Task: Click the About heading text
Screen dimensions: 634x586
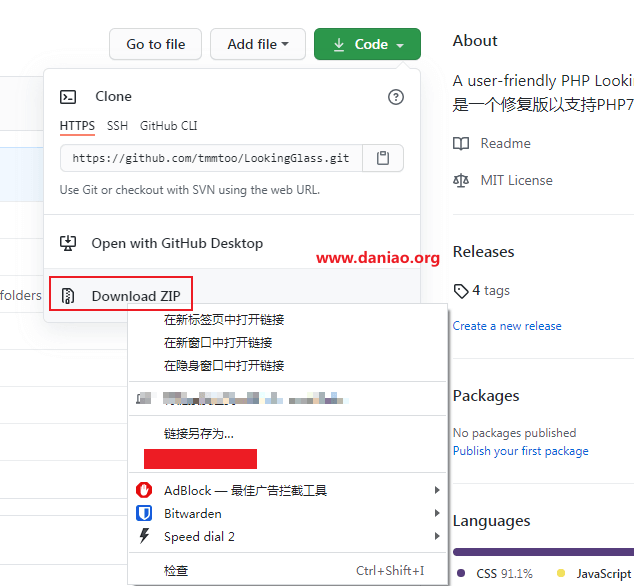Action: [x=475, y=41]
